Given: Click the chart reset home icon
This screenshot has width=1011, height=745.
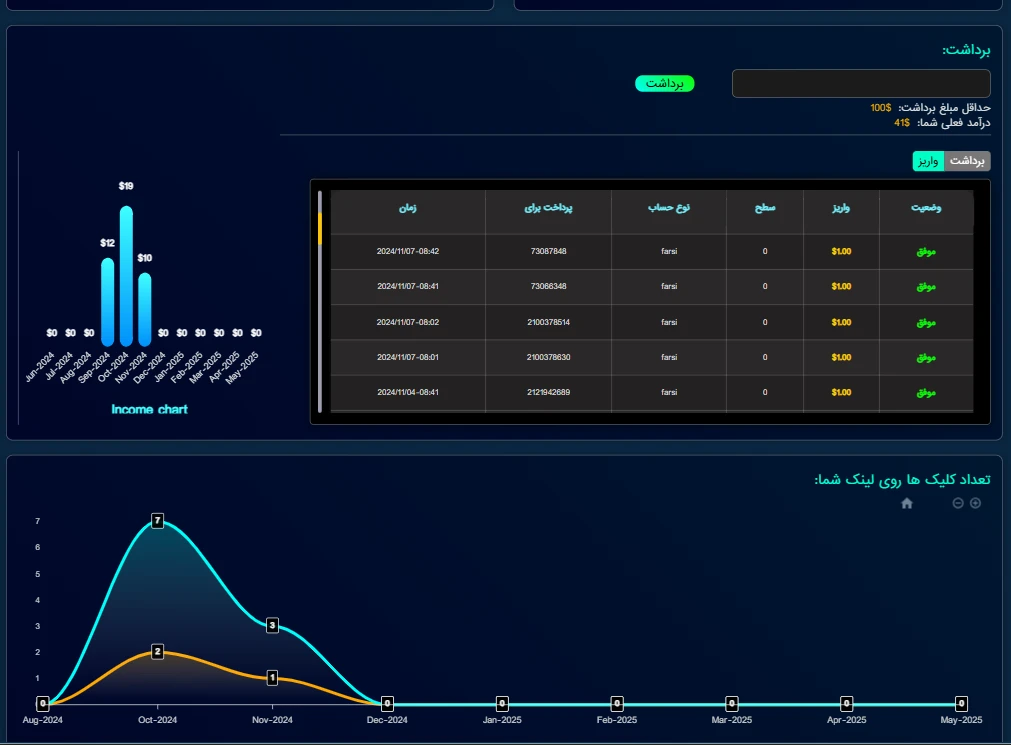Looking at the screenshot, I should point(907,503).
